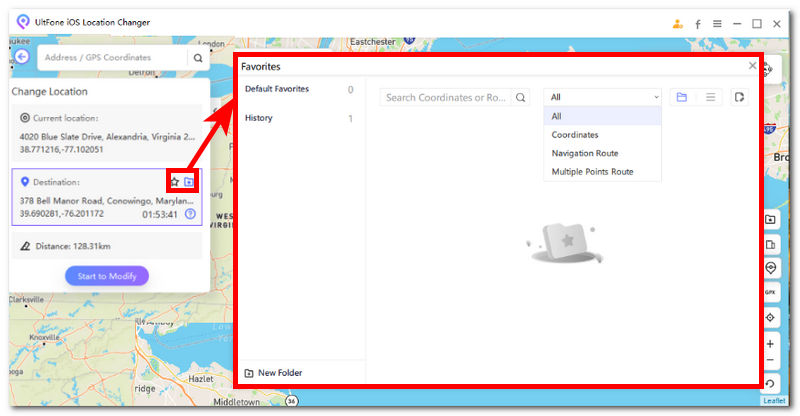Click the GPX import icon
This screenshot has width=800, height=416.
770,292
